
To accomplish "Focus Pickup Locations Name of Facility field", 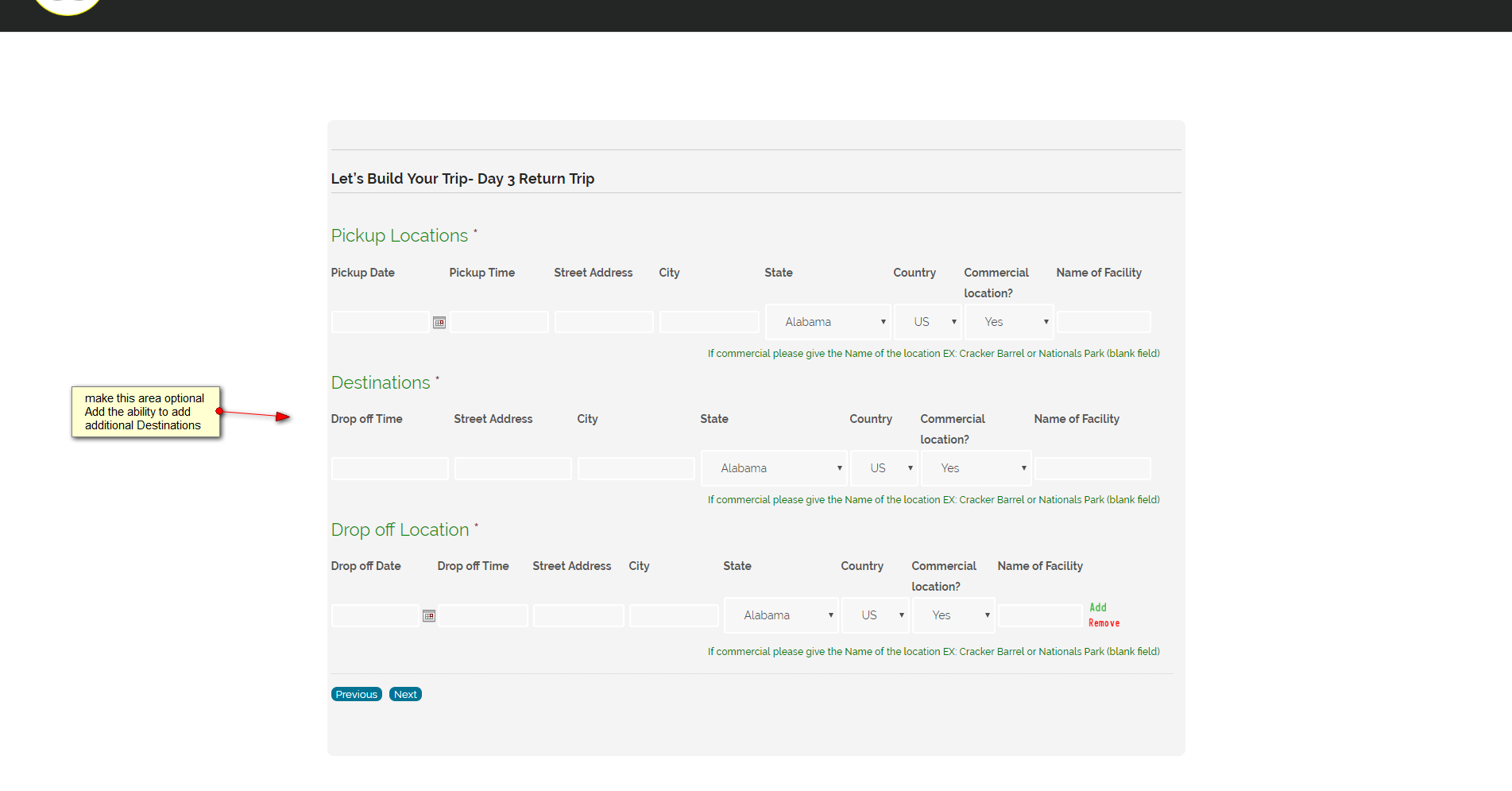I will click(1104, 322).
